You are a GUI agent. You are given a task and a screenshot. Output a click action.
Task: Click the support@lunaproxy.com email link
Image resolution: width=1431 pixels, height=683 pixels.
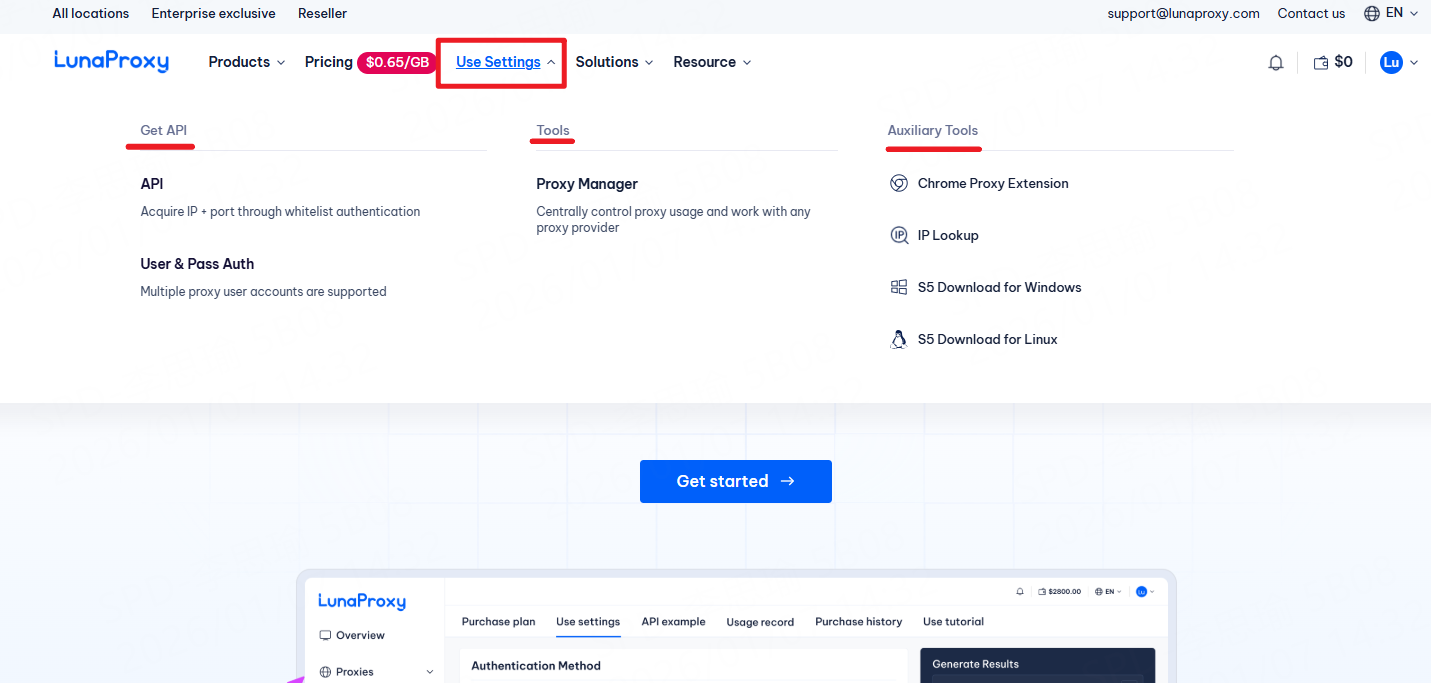pos(1183,14)
